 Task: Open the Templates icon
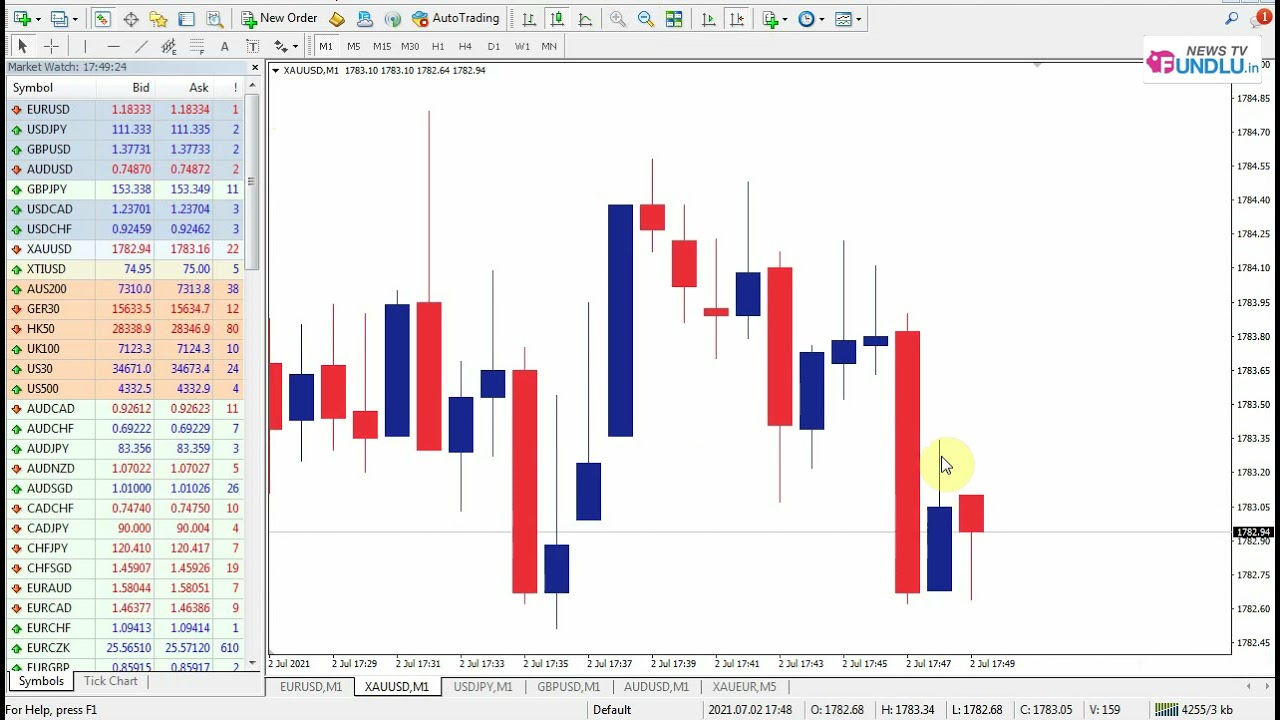843,18
